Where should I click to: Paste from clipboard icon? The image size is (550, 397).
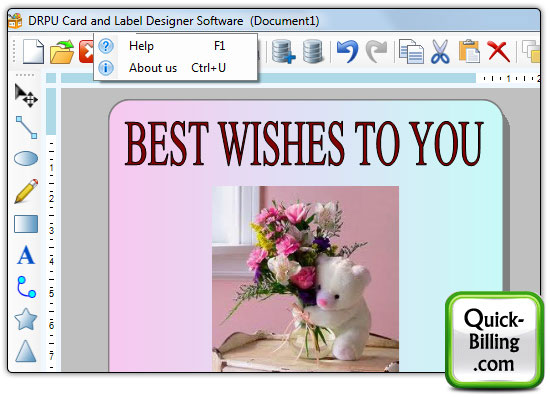point(469,52)
